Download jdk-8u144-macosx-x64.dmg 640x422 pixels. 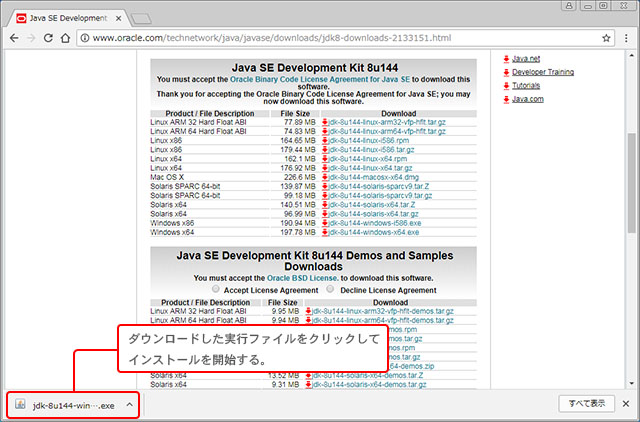[373, 177]
